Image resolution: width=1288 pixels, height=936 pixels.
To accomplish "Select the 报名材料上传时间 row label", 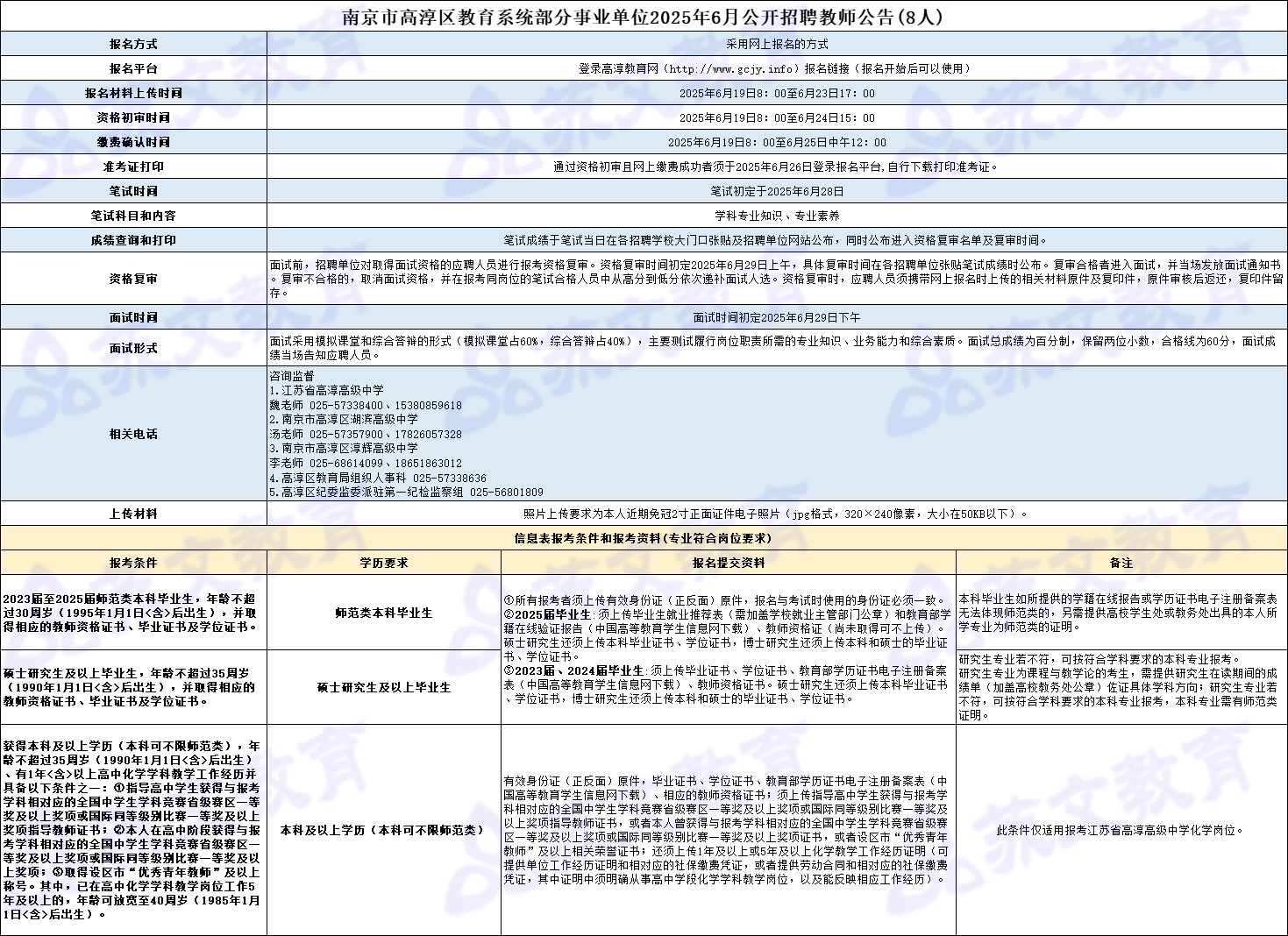I will (133, 93).
